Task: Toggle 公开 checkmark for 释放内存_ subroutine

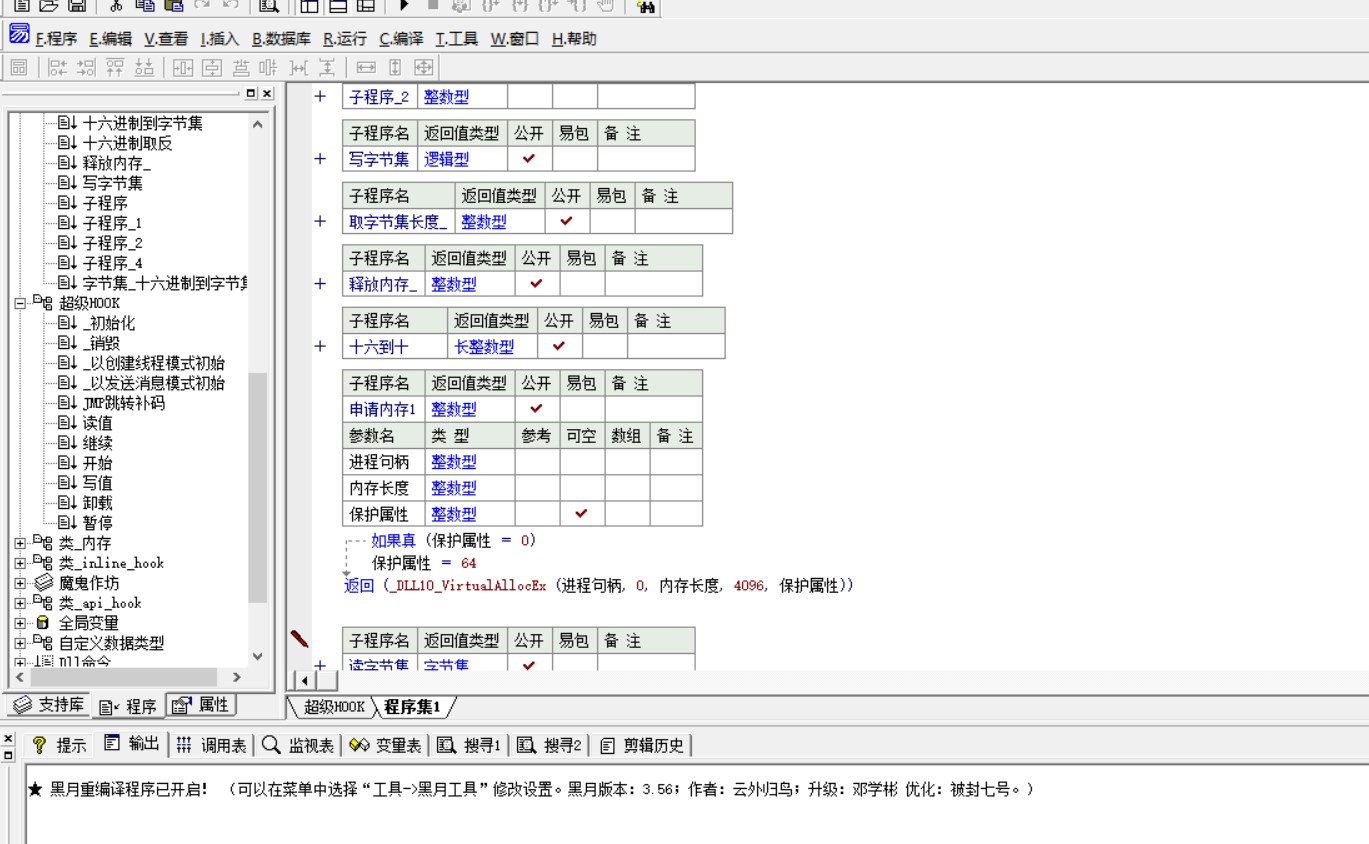Action: coord(536,284)
